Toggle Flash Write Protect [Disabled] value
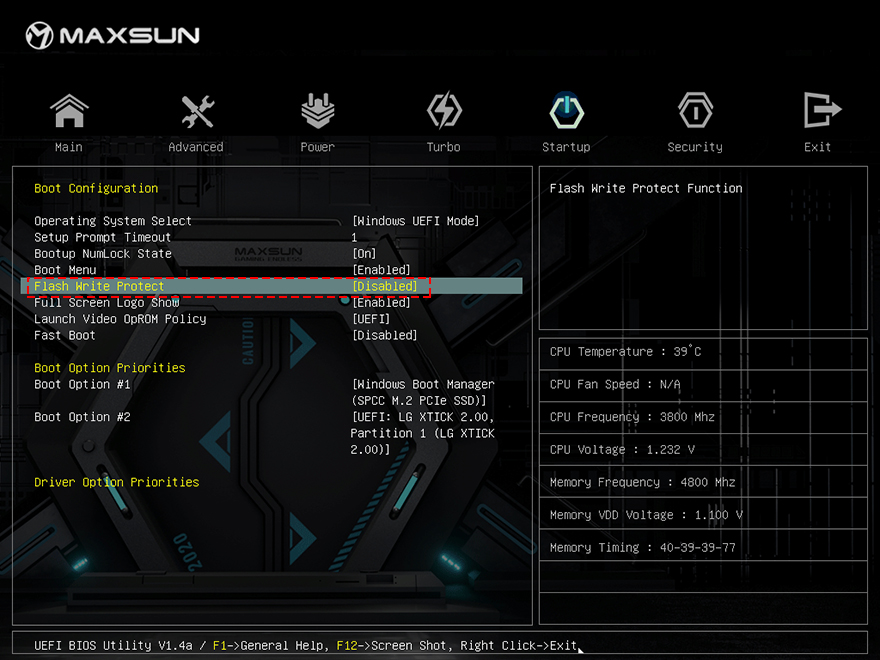The image size is (880, 660). click(385, 286)
